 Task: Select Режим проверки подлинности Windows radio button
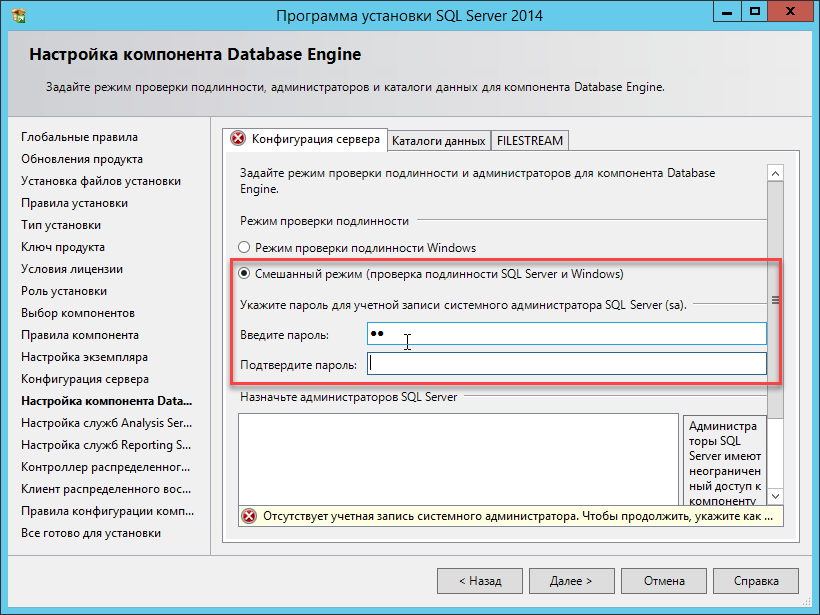tap(244, 247)
